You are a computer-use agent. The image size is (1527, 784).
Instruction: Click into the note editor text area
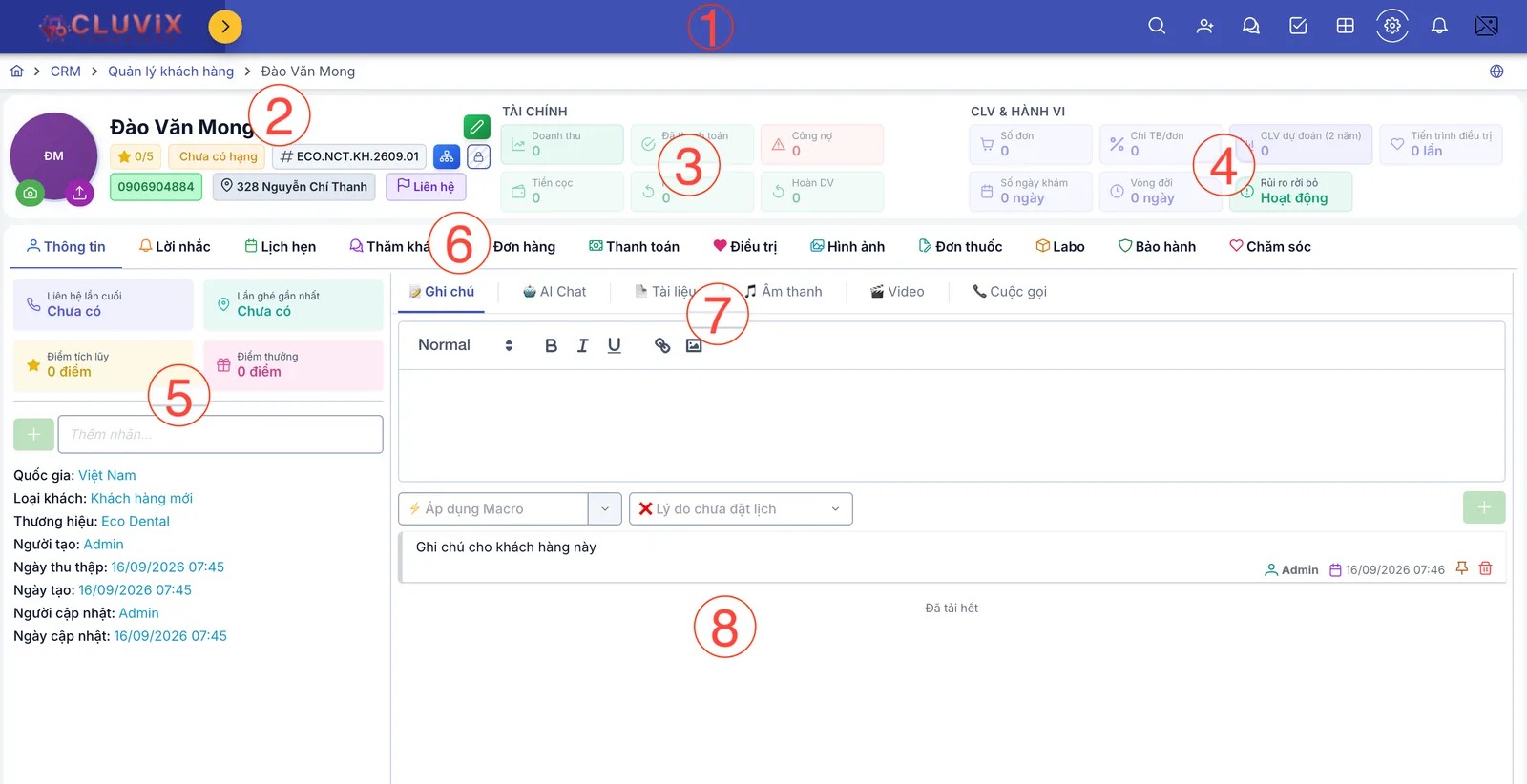(952, 425)
